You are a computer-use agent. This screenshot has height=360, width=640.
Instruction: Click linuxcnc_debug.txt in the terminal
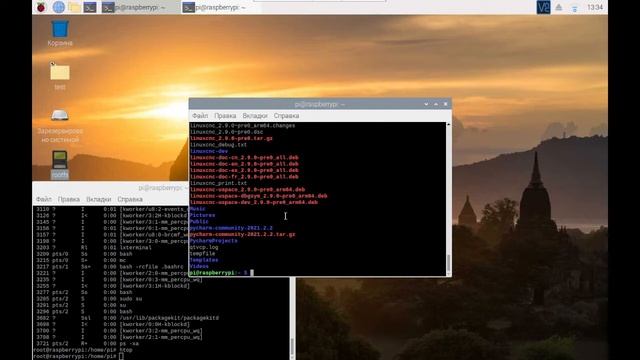click(218, 144)
